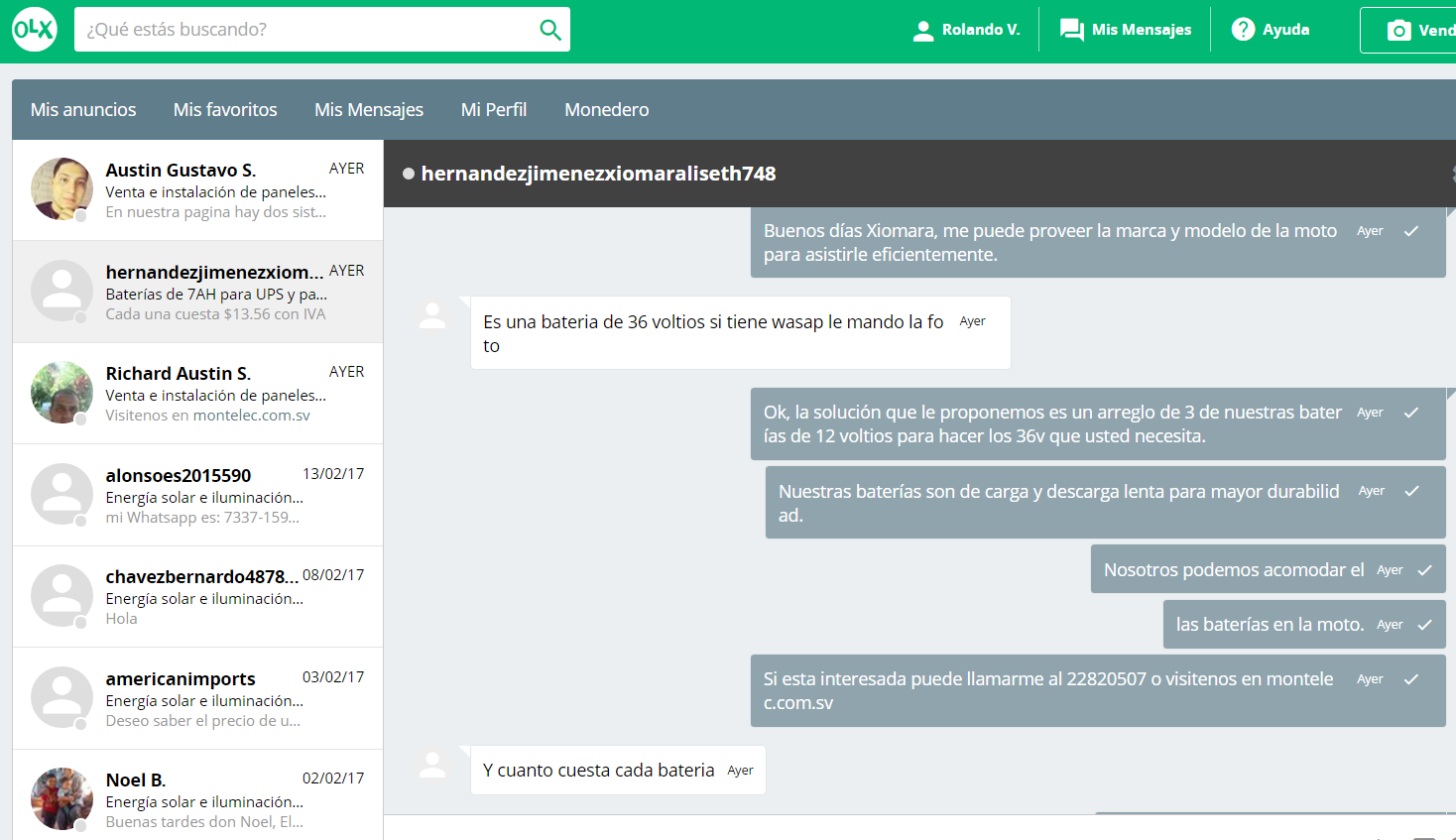
Task: Click the 'Nuestras baterías son de carga' message
Action: (x=1106, y=503)
